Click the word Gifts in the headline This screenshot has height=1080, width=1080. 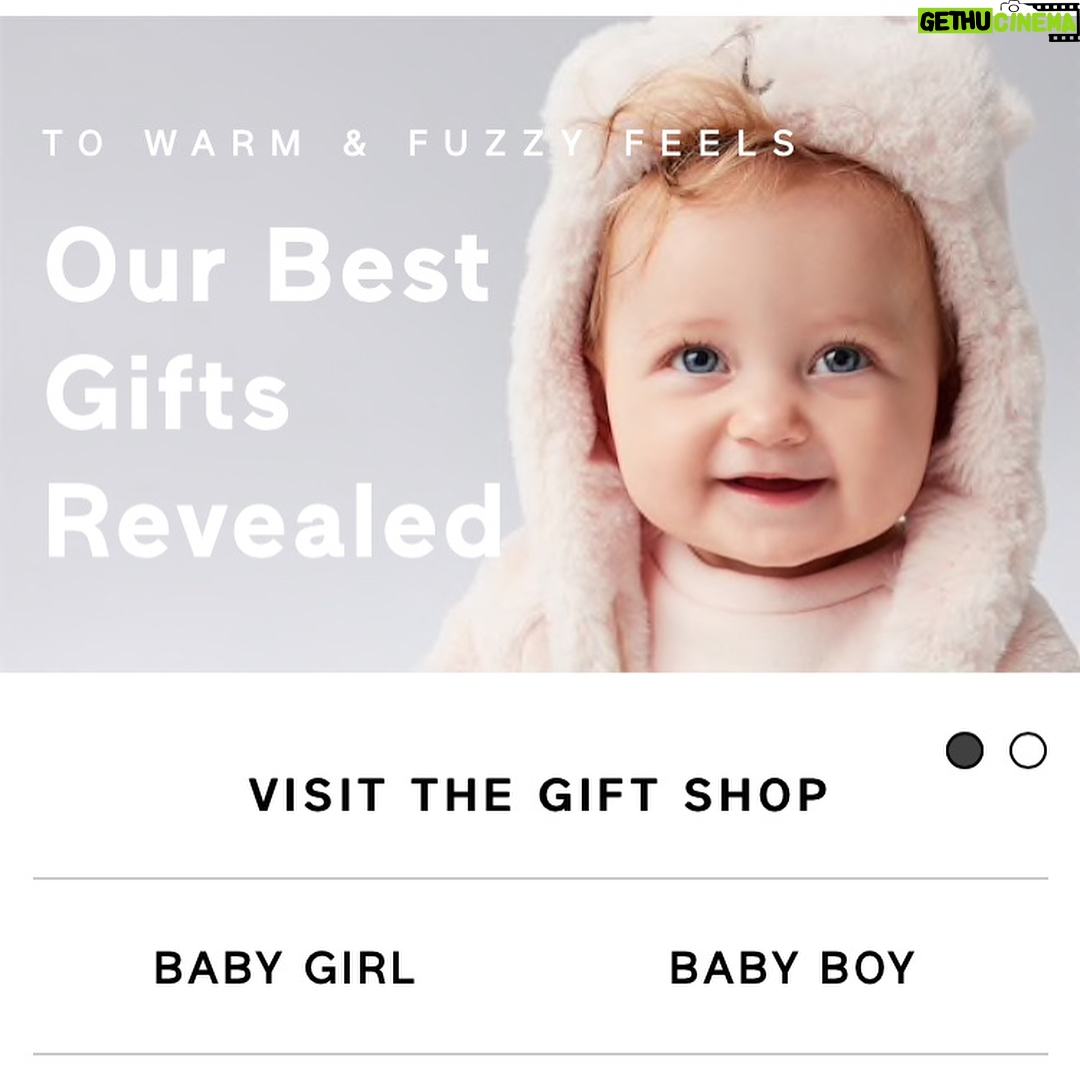click(x=167, y=393)
